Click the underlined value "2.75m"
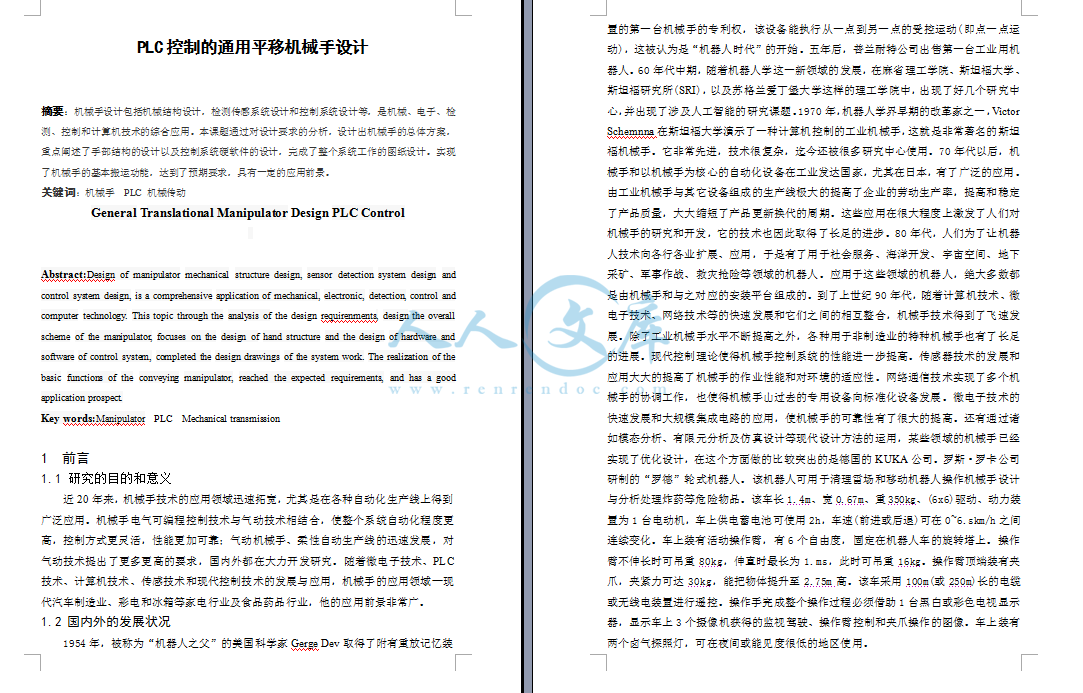1083x693 pixels. [x=819, y=582]
